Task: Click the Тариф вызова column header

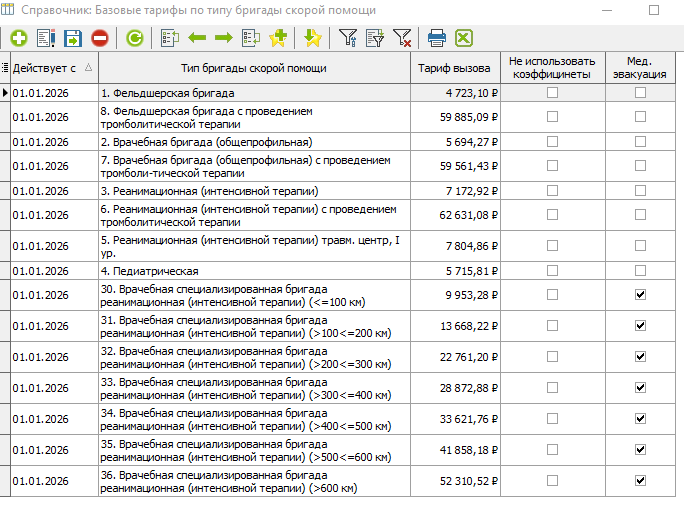Action: 453,68
